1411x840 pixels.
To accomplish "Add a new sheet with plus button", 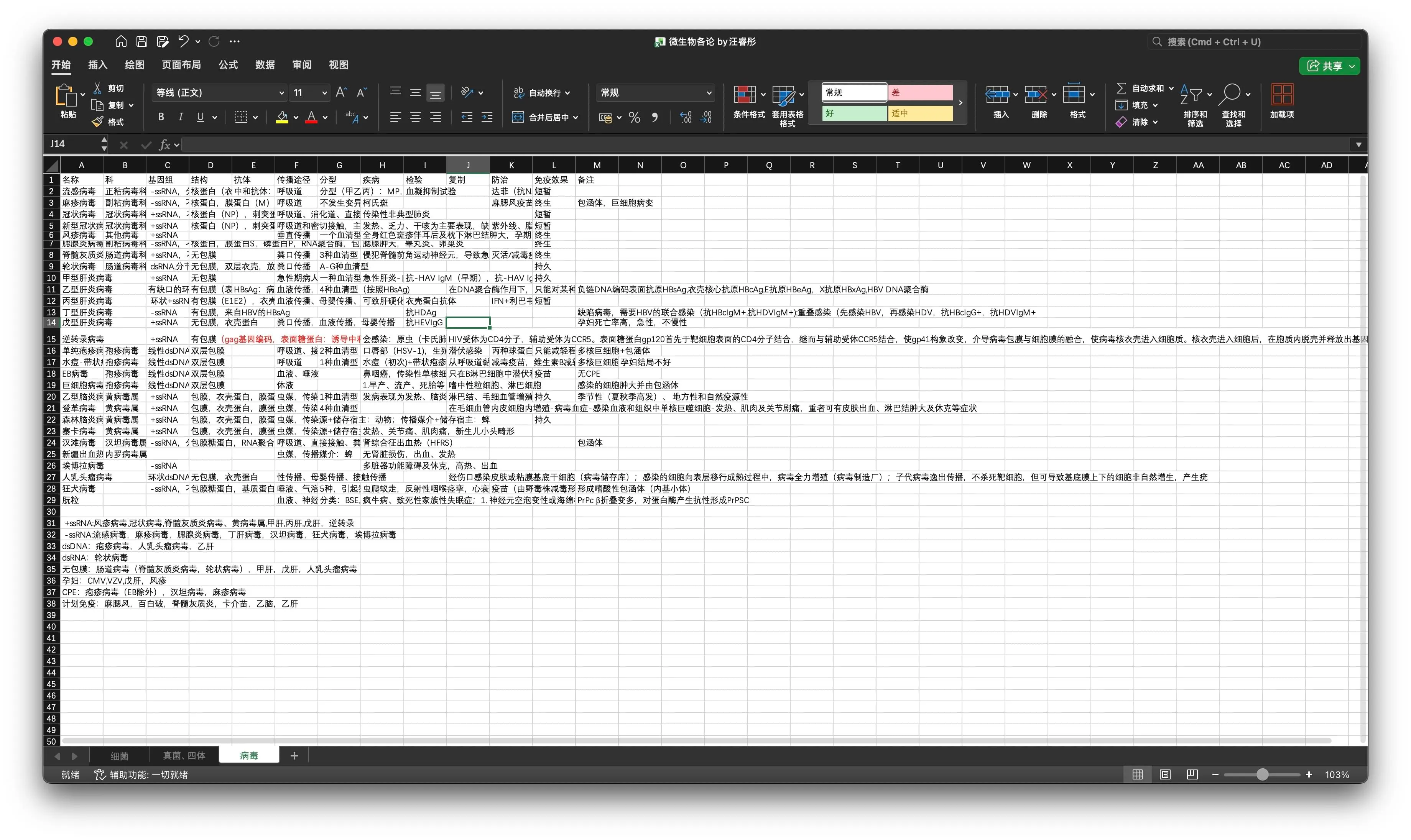I will [294, 756].
